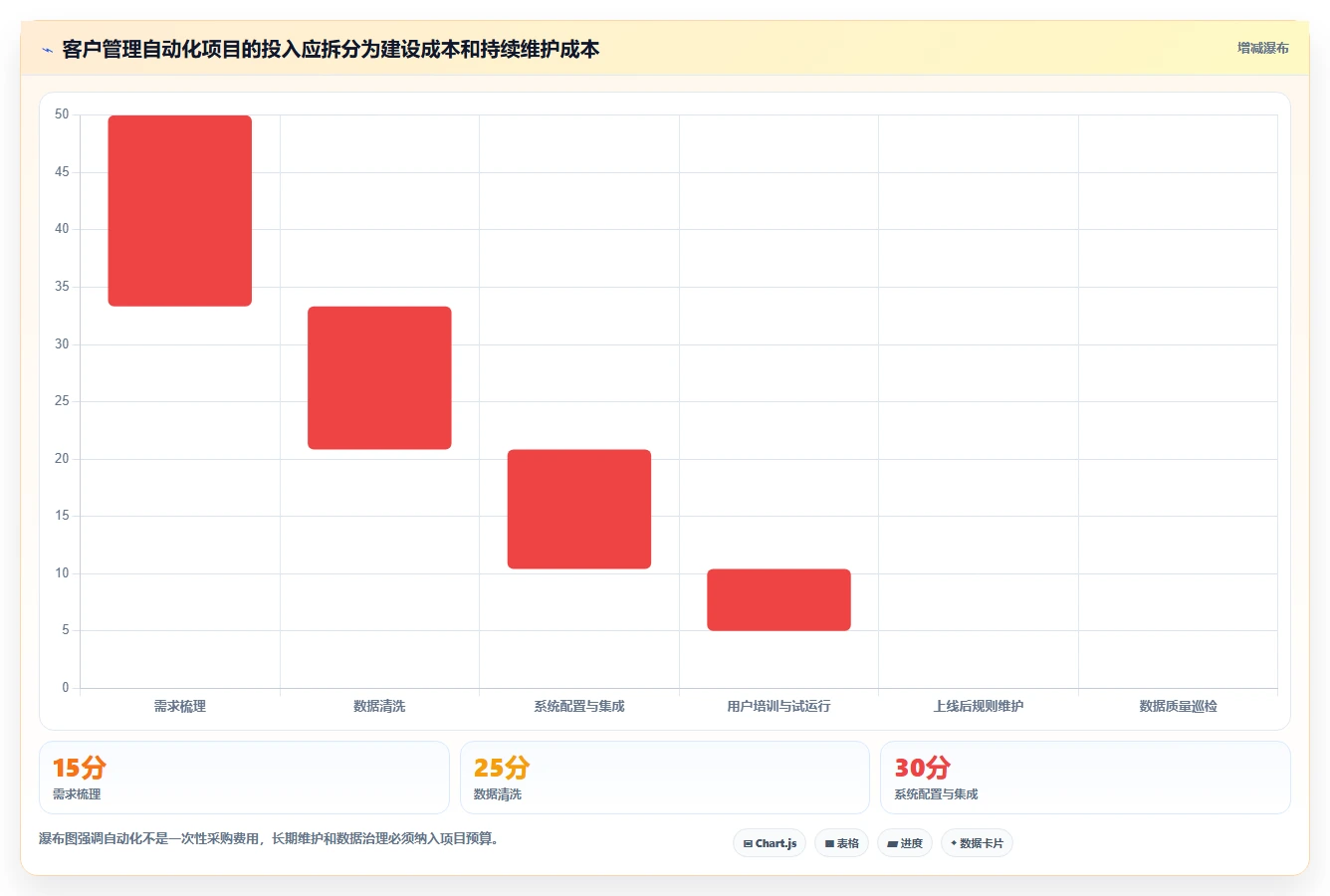Click the red 系统配置与集成 waterfall bar
Image resolution: width=1330 pixels, height=896 pixels.
point(579,510)
